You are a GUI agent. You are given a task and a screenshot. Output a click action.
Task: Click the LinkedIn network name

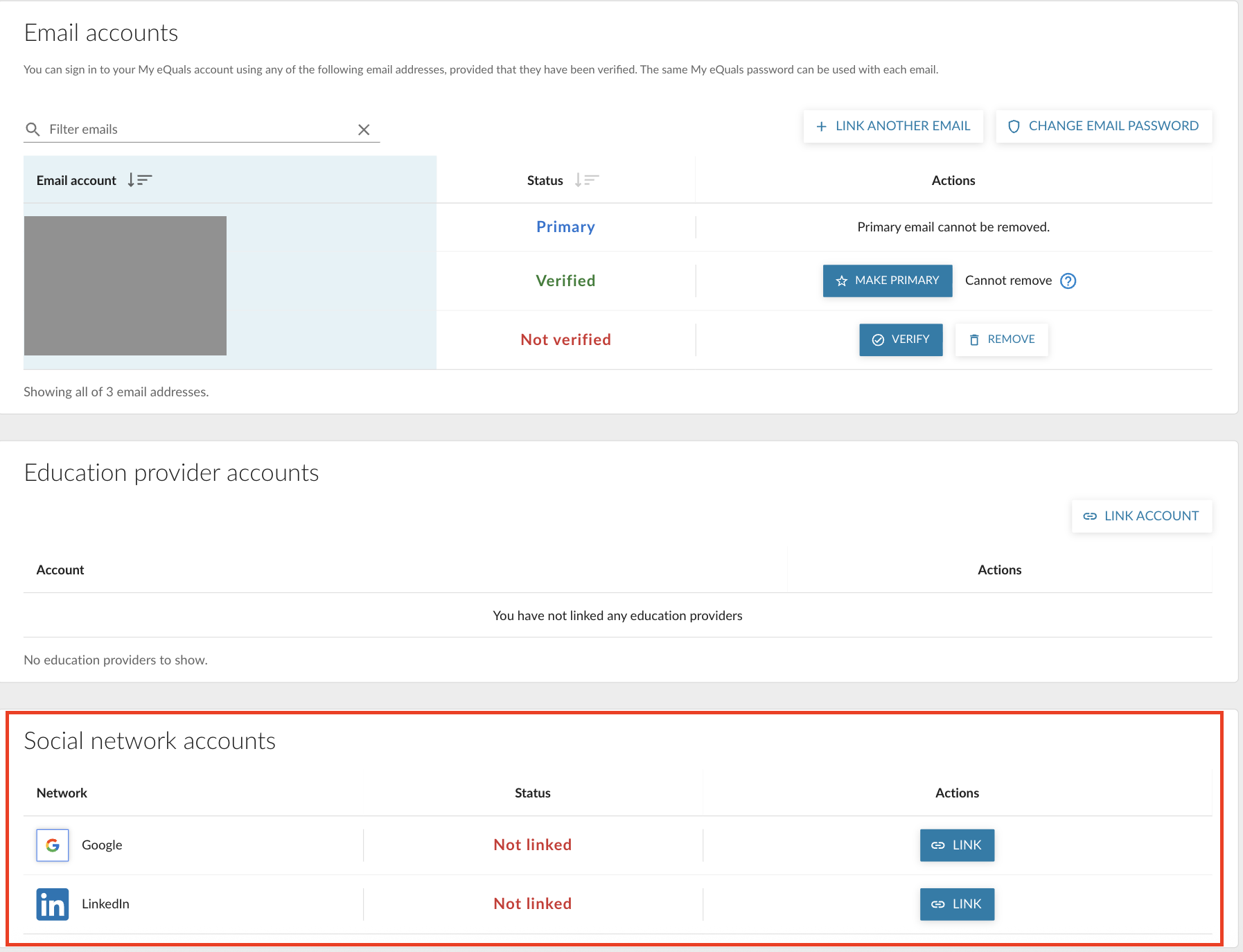click(x=105, y=904)
